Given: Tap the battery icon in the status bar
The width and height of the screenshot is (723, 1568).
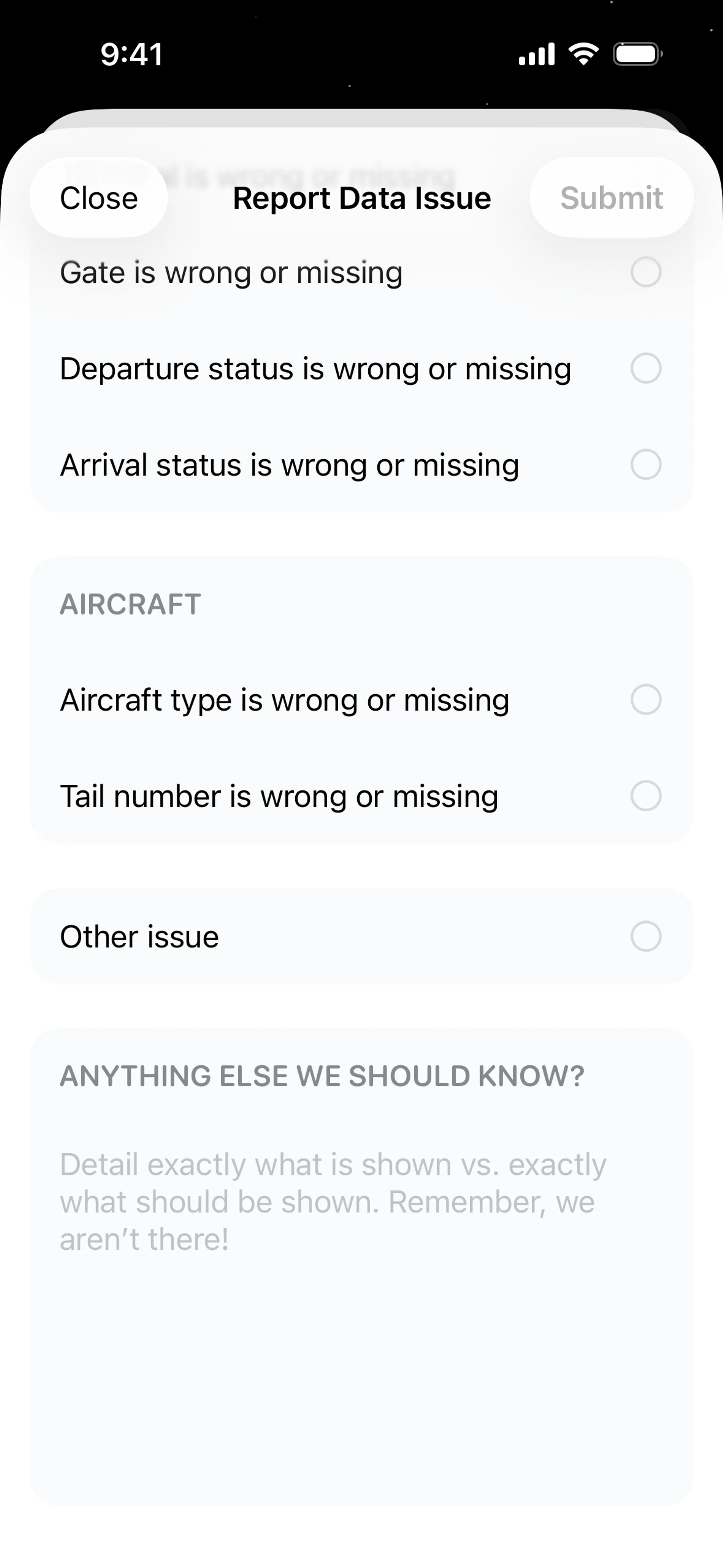Looking at the screenshot, I should point(637,54).
